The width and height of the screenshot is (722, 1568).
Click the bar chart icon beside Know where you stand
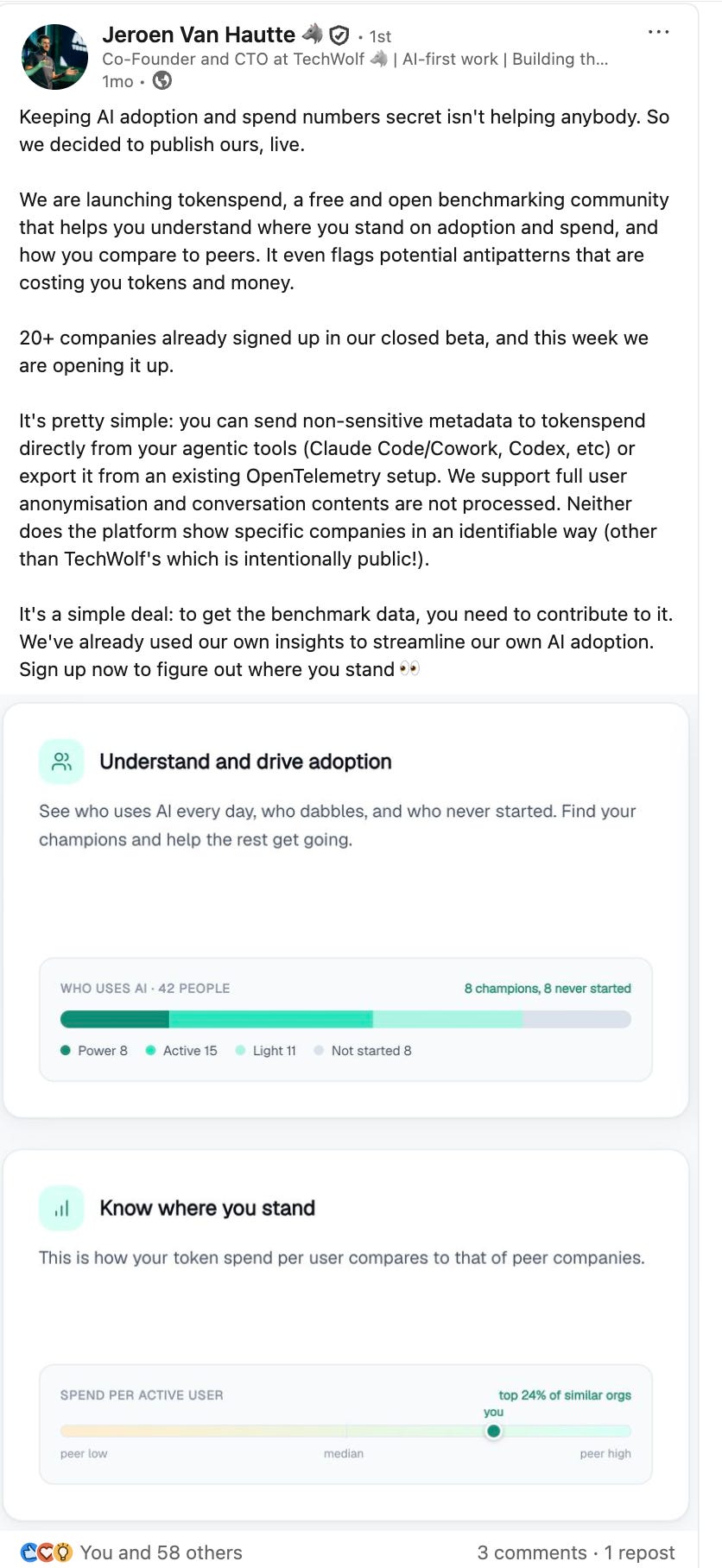pyautogui.click(x=61, y=1208)
